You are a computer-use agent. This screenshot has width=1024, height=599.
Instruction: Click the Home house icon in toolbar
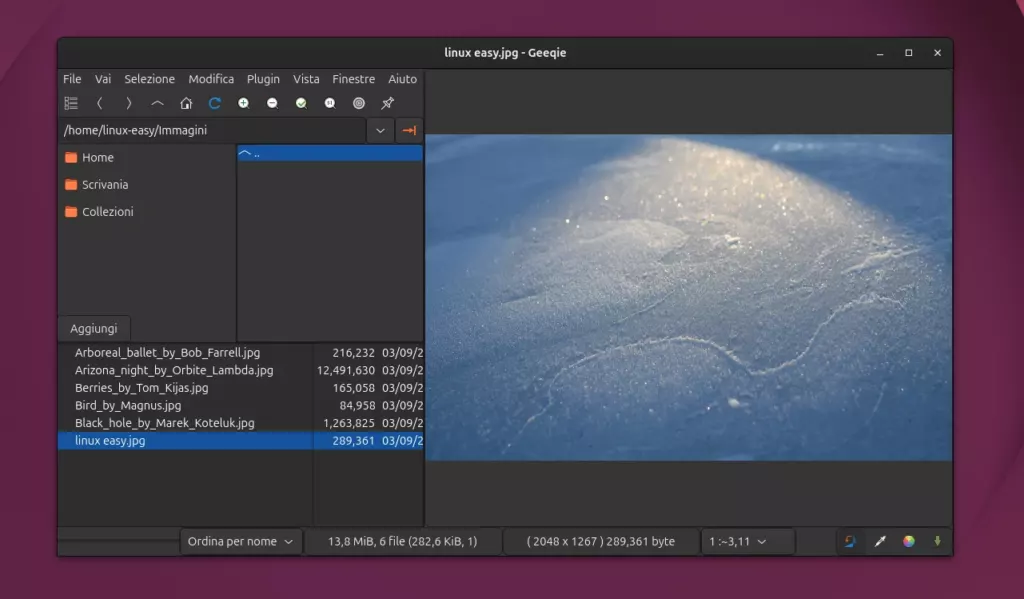point(186,103)
